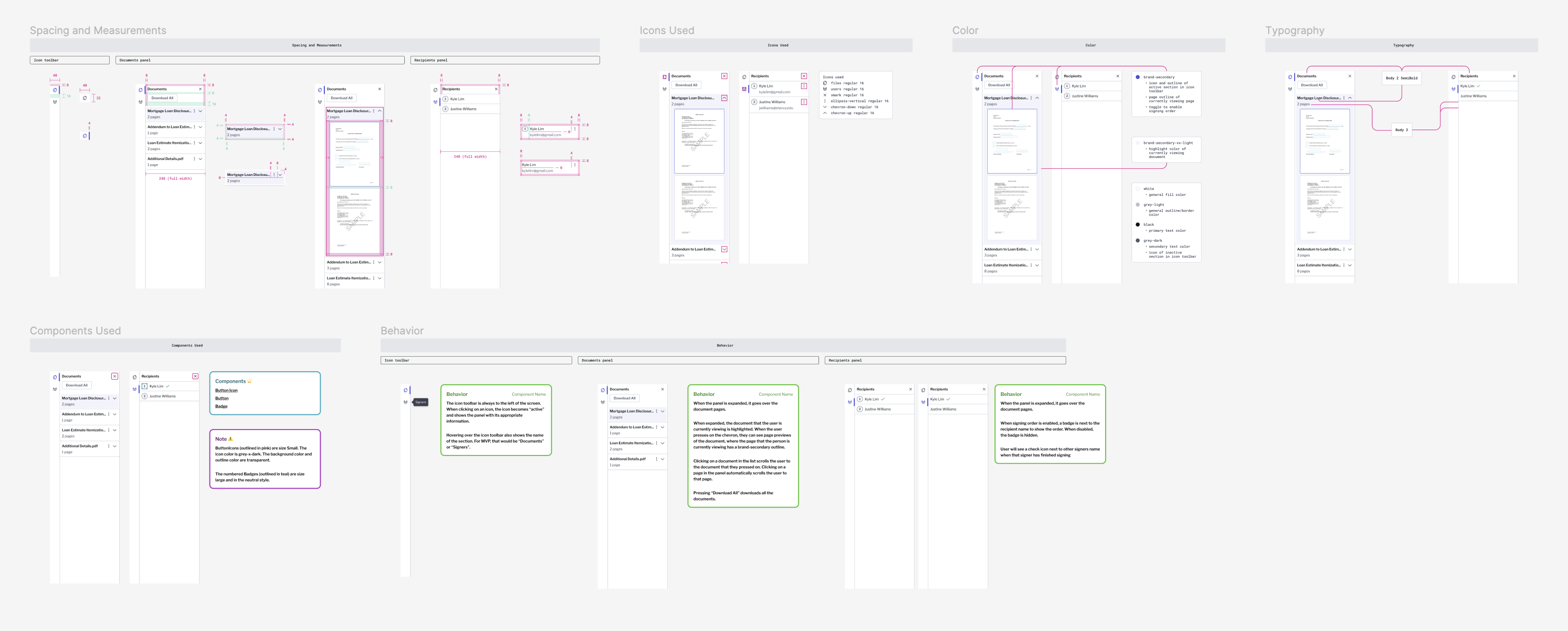Open the Button Icon component link
1568x631 pixels.
click(x=226, y=390)
